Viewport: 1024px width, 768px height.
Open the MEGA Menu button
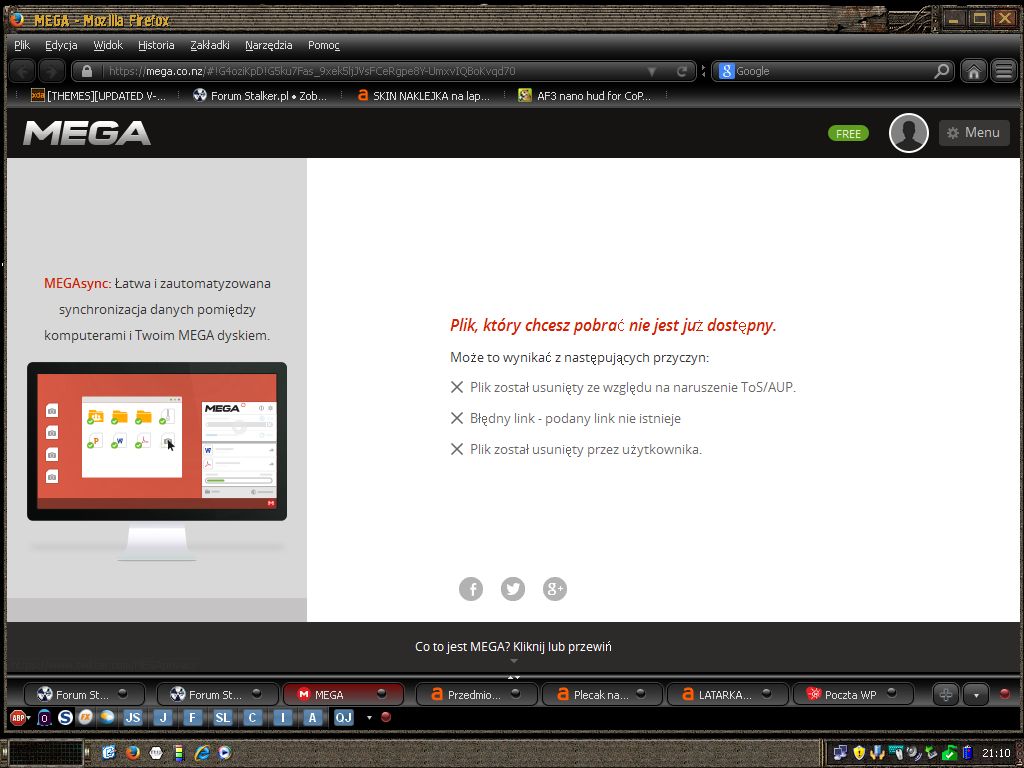click(974, 133)
